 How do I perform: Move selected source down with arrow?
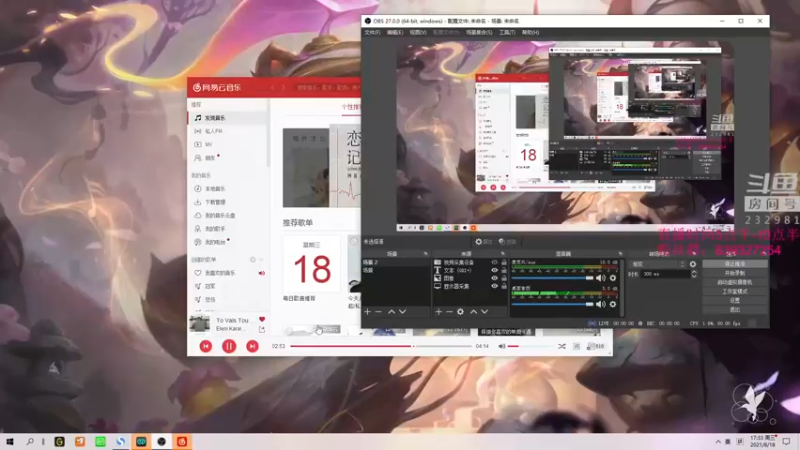485,312
